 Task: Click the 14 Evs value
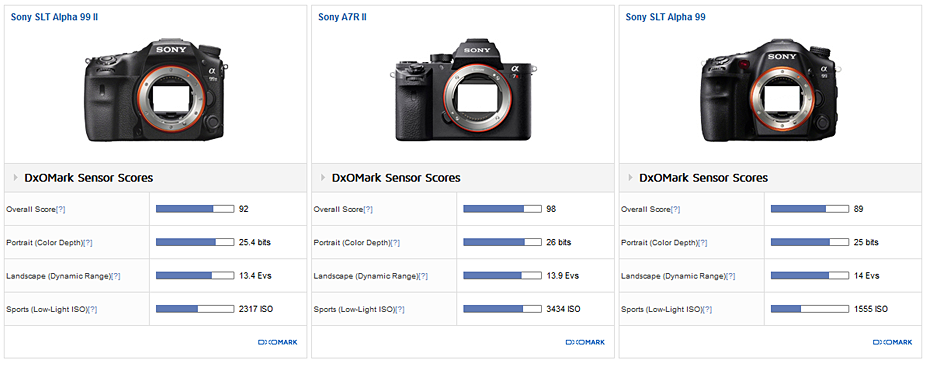click(x=866, y=275)
